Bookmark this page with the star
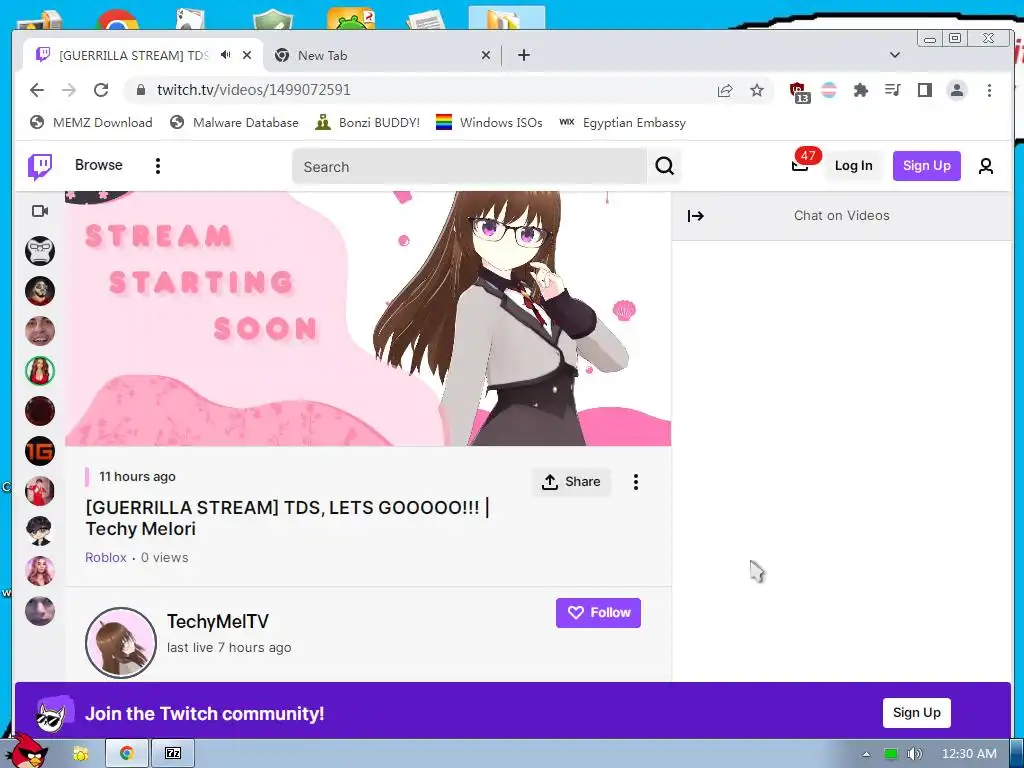Viewport: 1024px width, 768px height. coord(756,90)
